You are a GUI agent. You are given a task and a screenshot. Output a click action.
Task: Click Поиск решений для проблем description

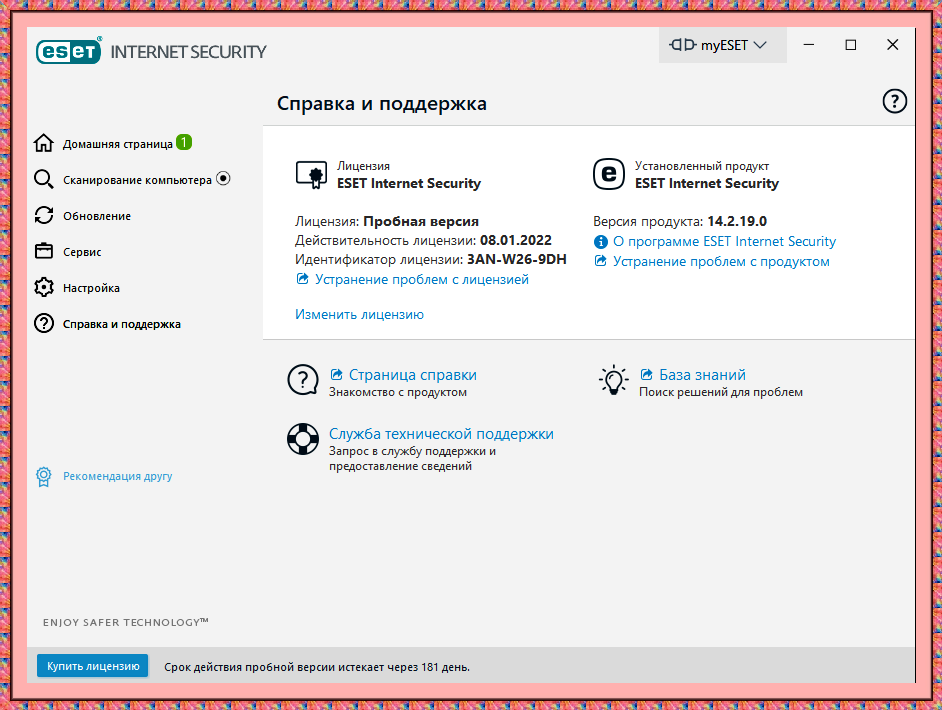point(720,392)
